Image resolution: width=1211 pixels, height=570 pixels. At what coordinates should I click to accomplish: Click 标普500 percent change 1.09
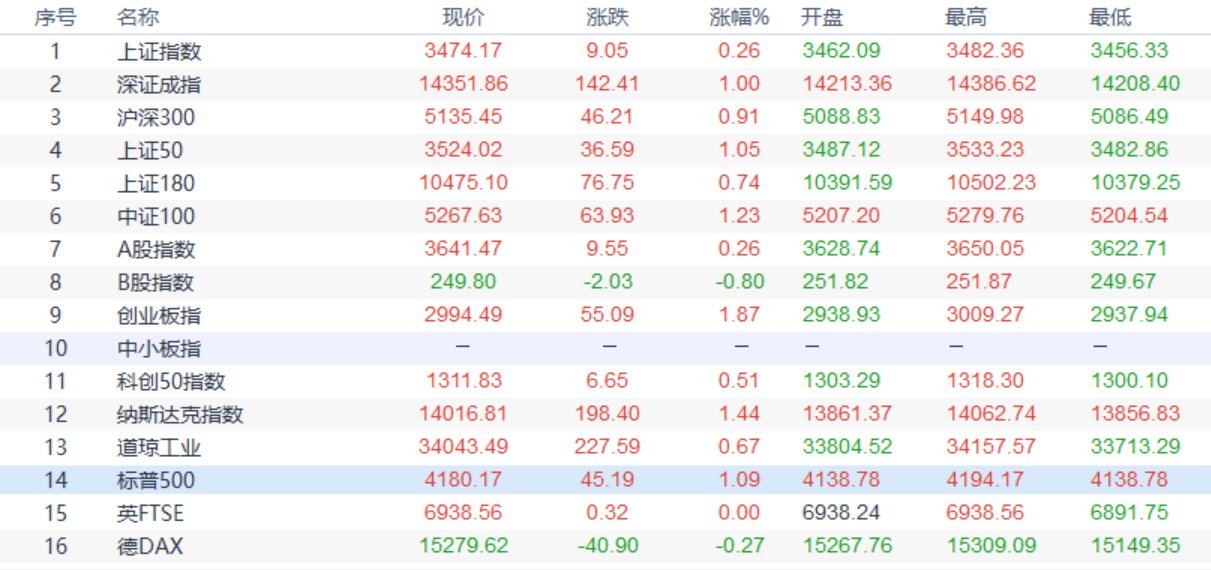click(739, 479)
